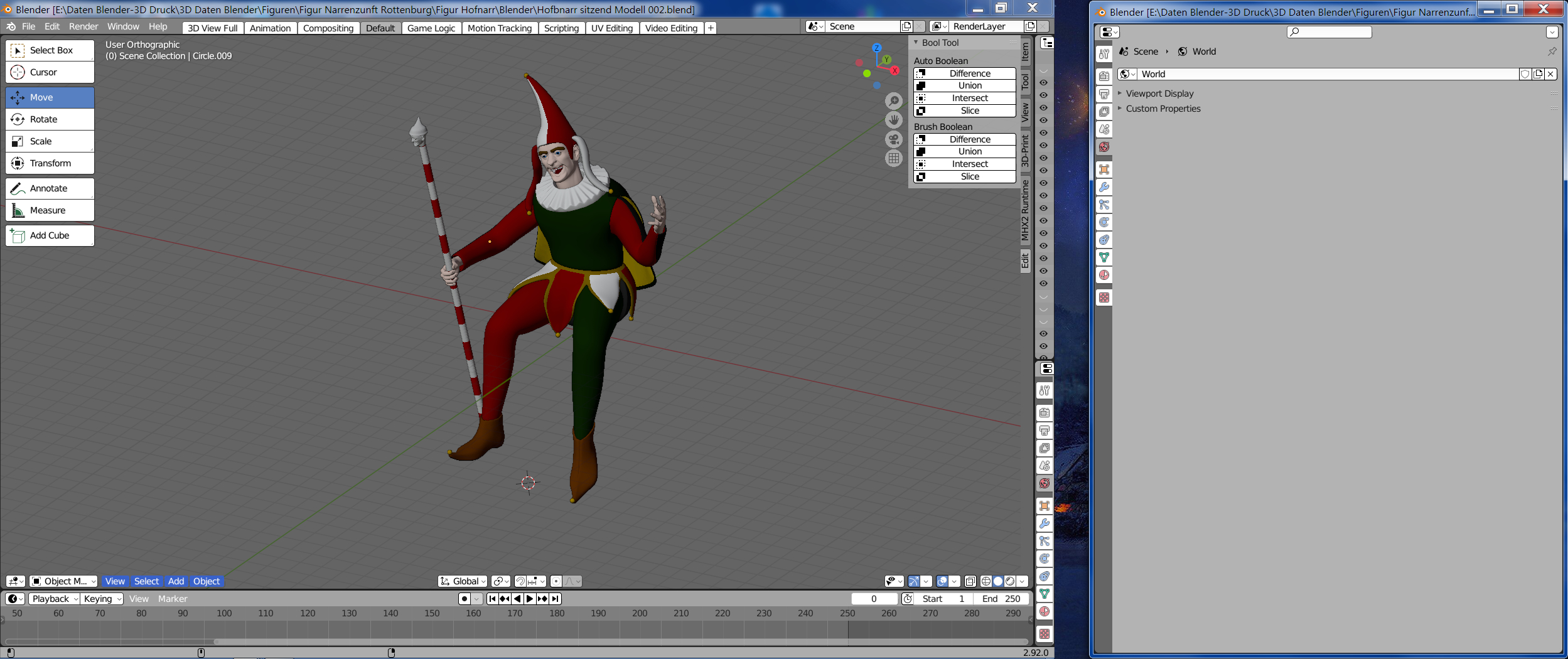This screenshot has height=659, width=1568.
Task: Click the Add Cube tool
Action: [x=50, y=235]
